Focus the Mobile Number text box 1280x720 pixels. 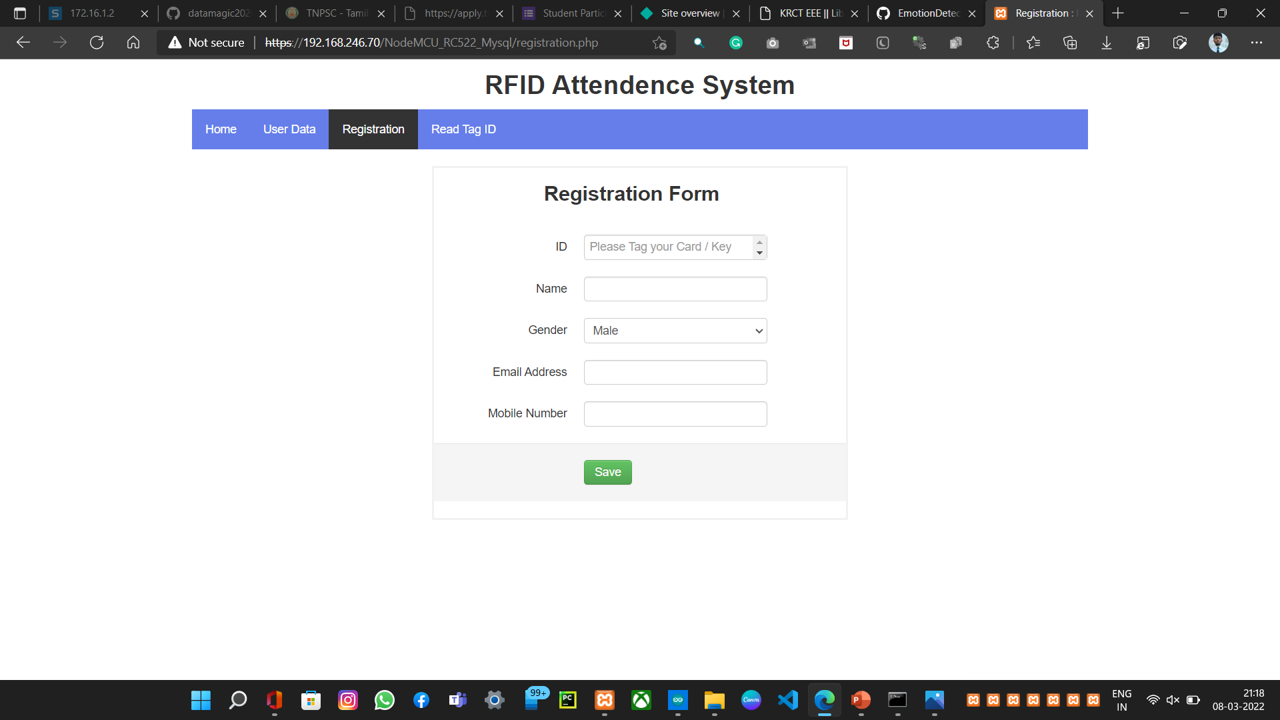tap(675, 414)
